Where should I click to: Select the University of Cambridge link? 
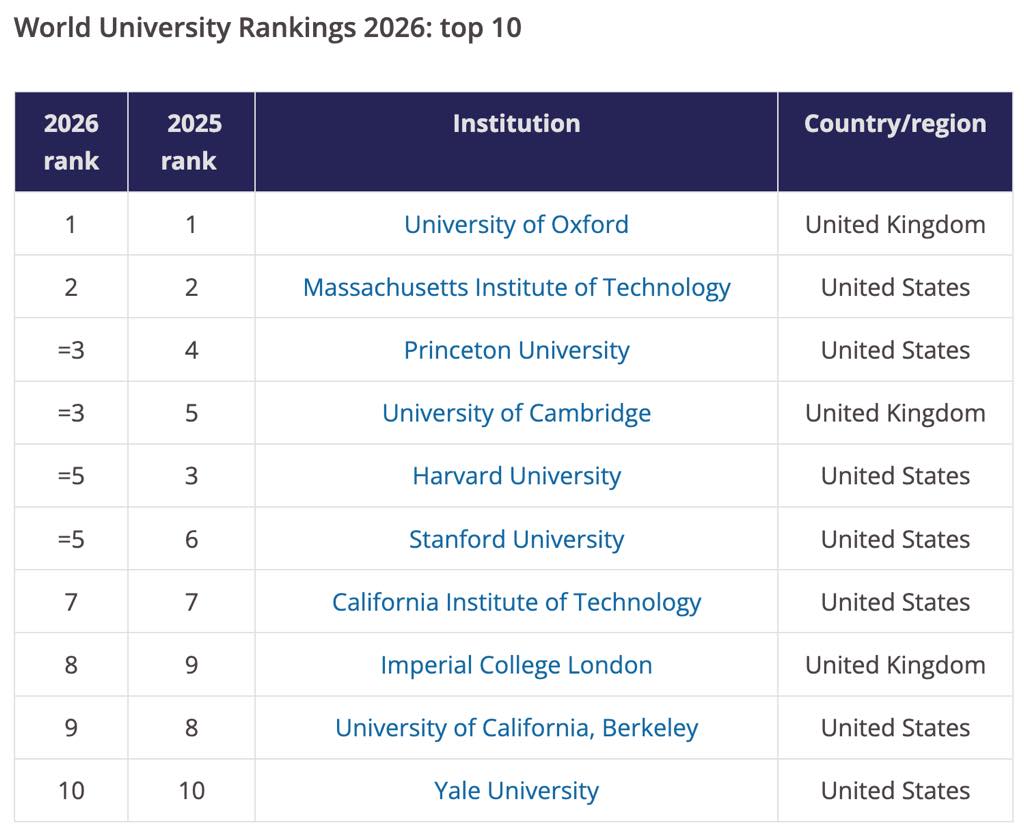point(516,413)
